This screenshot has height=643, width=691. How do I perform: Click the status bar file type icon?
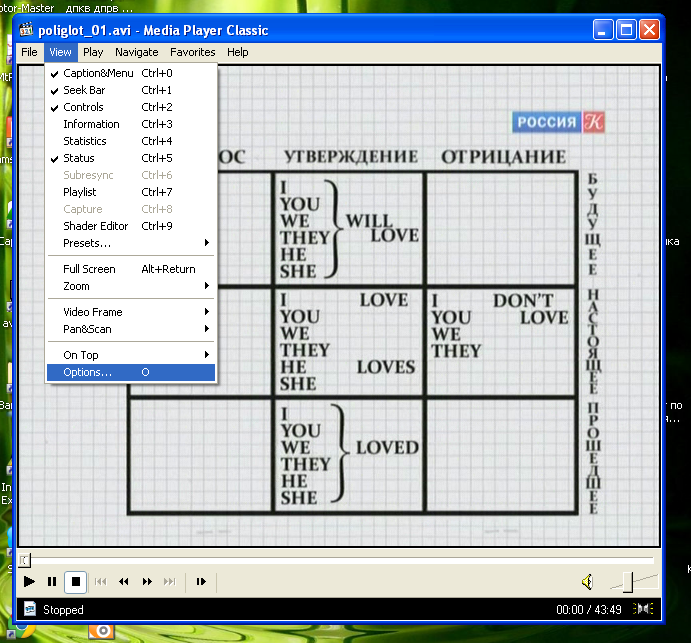pyautogui.click(x=30, y=609)
